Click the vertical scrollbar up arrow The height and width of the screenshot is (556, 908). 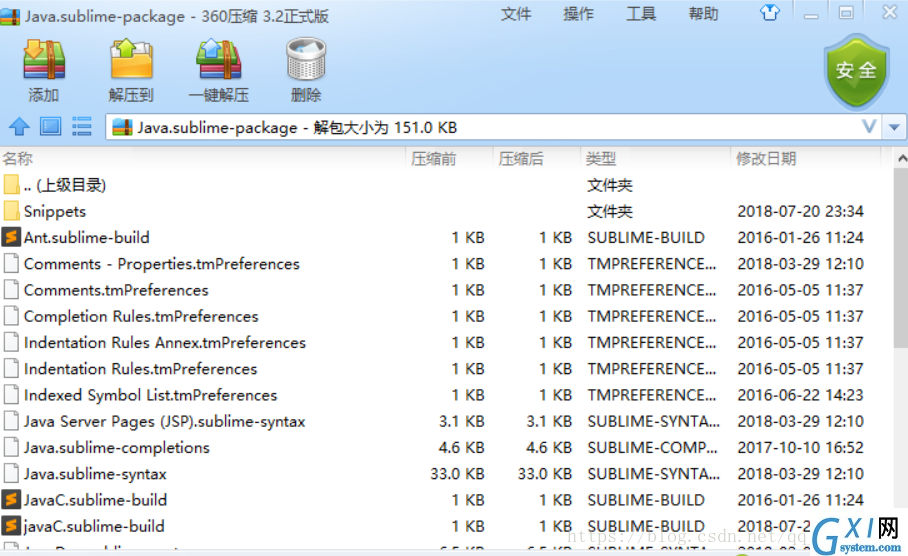point(901,158)
